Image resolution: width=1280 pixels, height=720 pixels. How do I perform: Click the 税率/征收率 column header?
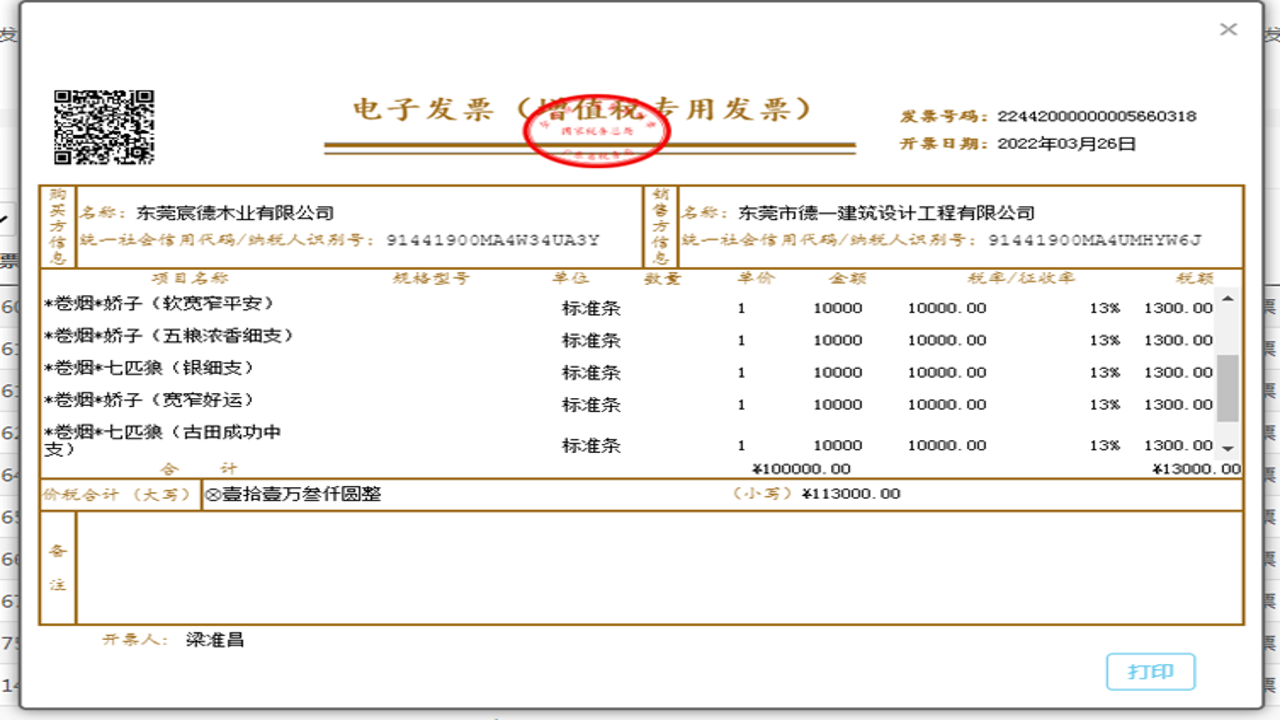pos(1021,278)
